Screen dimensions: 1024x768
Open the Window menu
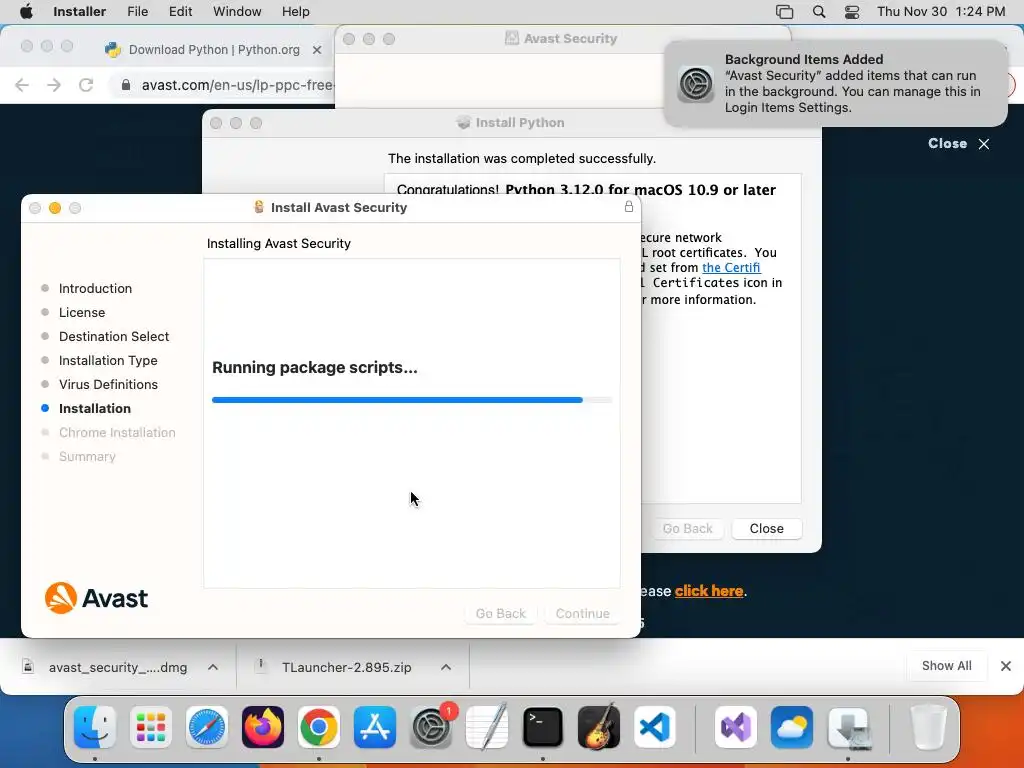click(237, 12)
